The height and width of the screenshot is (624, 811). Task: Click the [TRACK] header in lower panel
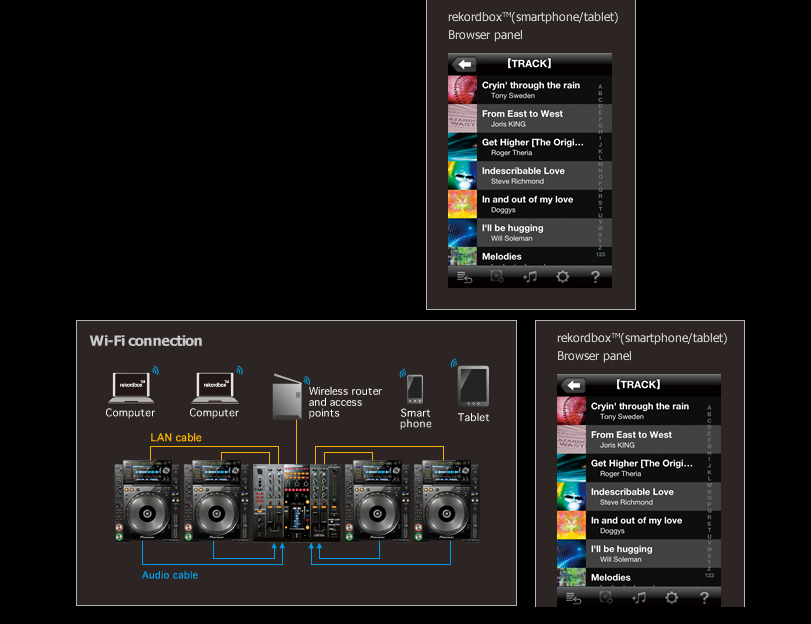pyautogui.click(x=638, y=384)
